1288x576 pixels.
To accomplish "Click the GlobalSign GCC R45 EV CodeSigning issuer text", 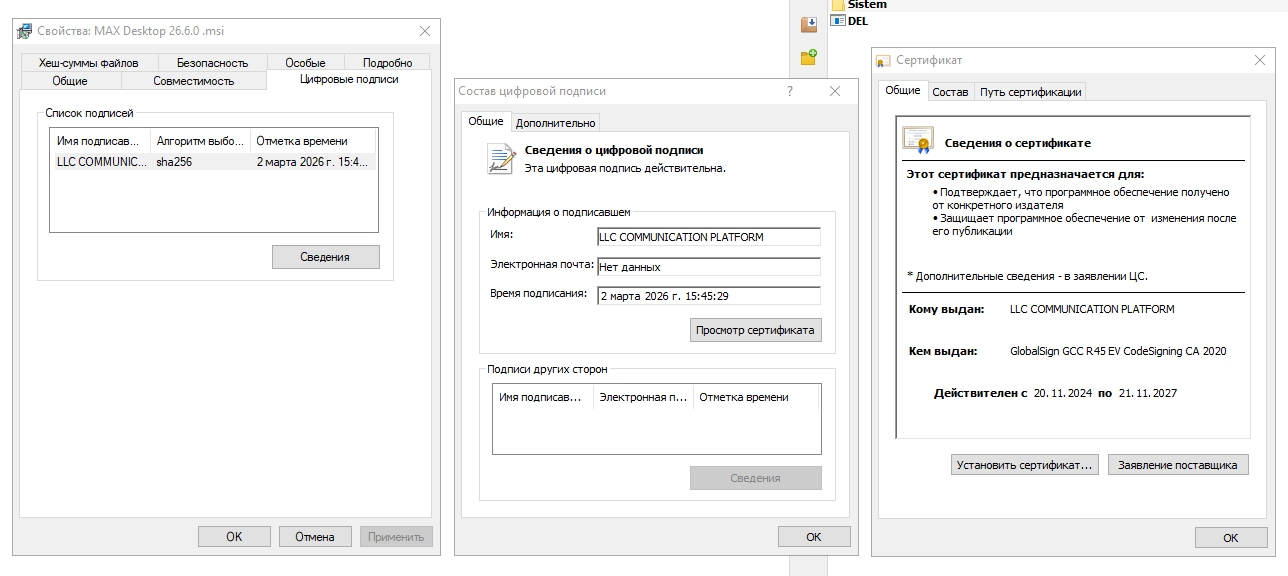I will [1118, 351].
